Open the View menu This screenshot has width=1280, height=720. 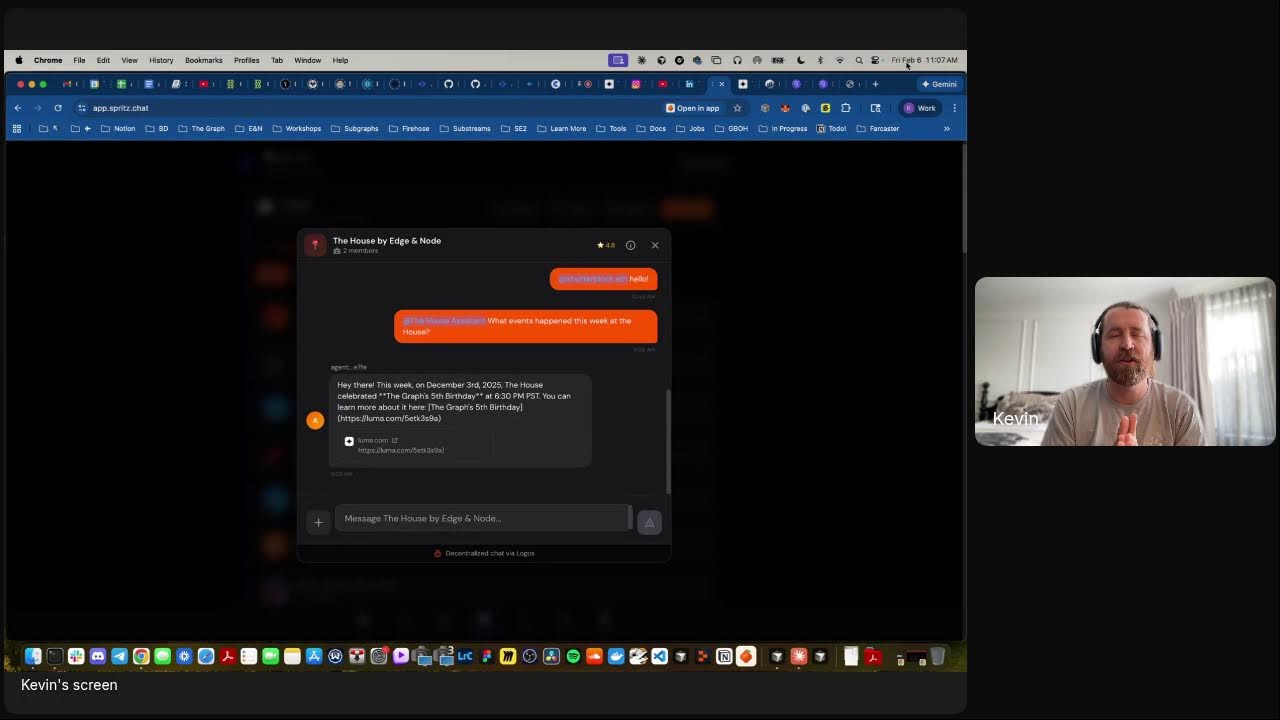[129, 60]
